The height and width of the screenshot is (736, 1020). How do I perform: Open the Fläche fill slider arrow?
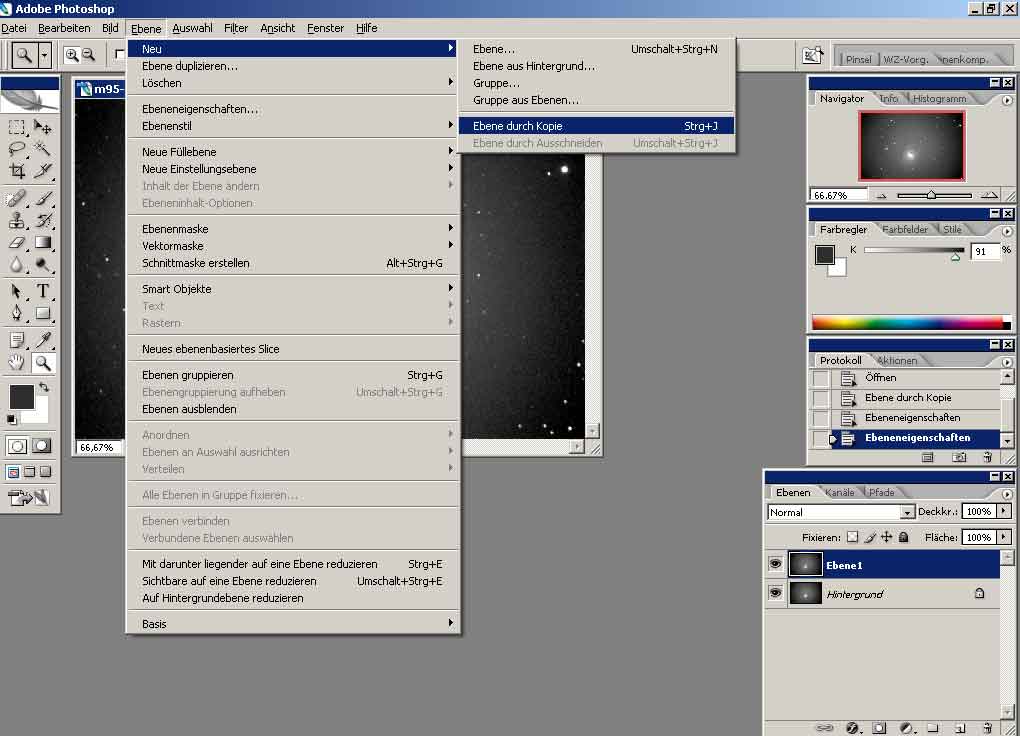point(1004,537)
